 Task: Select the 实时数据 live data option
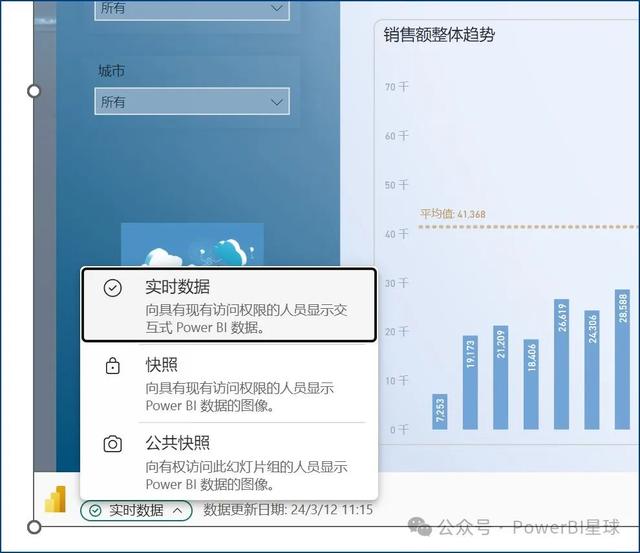tap(229, 304)
